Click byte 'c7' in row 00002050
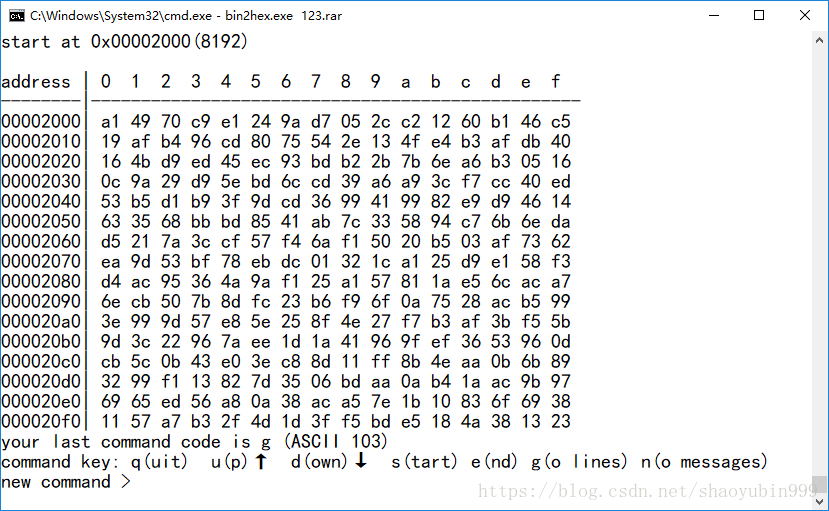829x511 pixels. (471, 221)
